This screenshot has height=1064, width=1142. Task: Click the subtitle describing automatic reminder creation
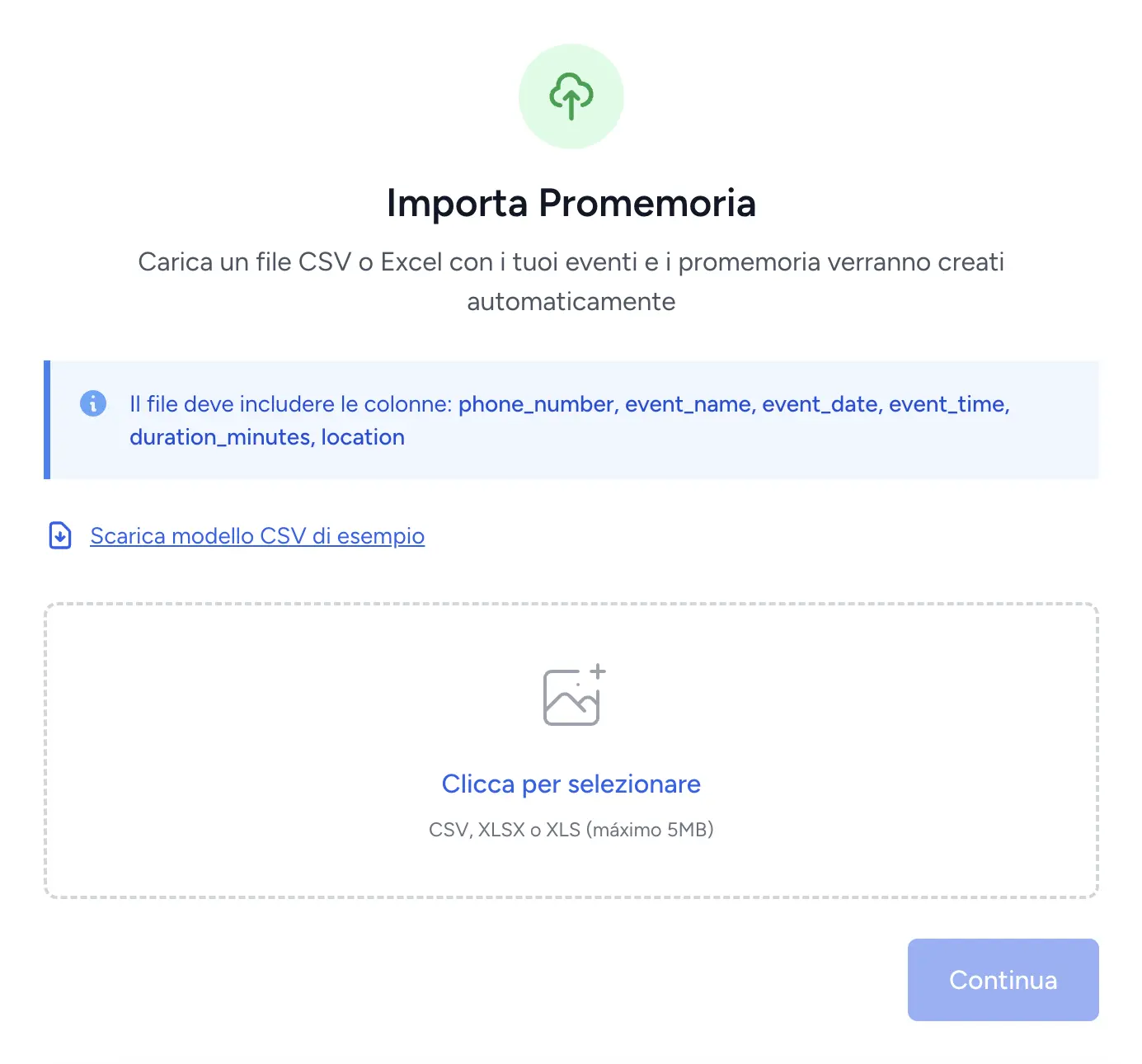tap(571, 281)
